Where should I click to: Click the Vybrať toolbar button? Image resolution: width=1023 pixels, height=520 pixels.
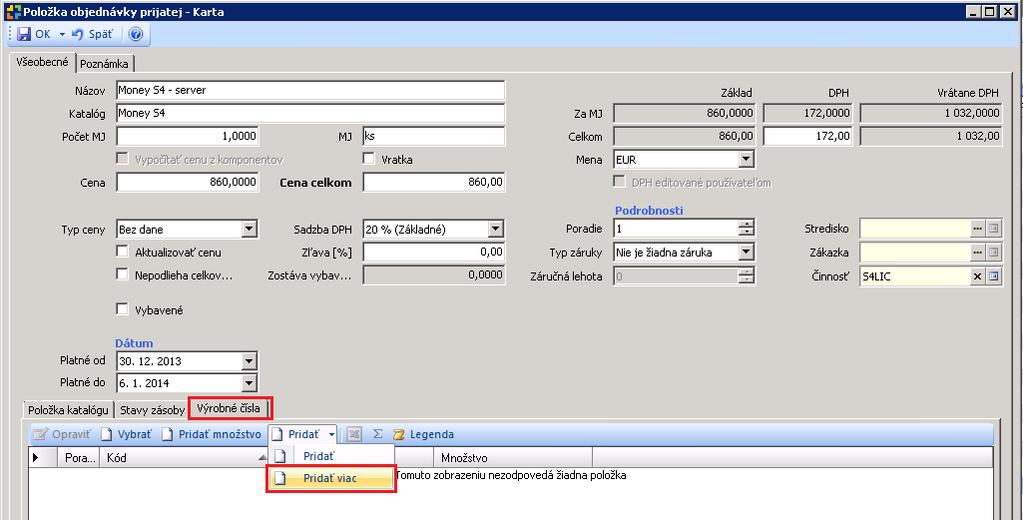pos(127,434)
